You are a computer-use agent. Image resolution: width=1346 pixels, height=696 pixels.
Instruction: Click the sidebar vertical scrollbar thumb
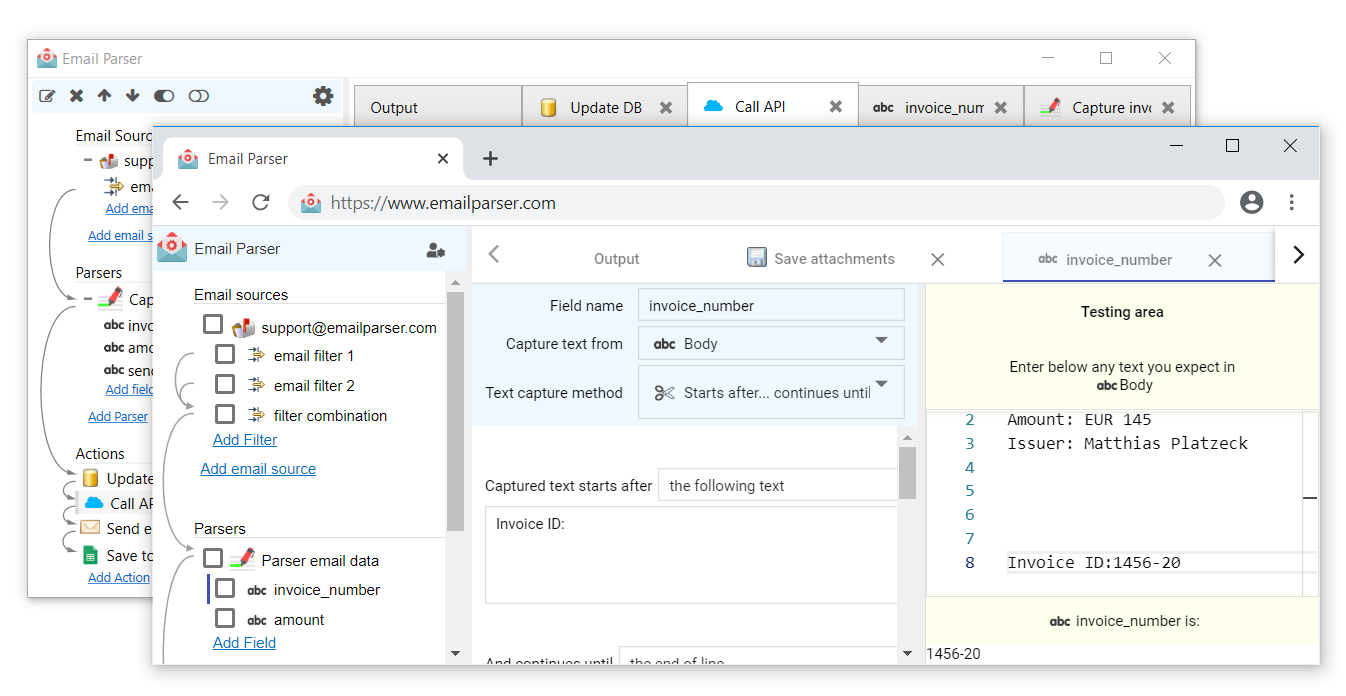pos(456,411)
